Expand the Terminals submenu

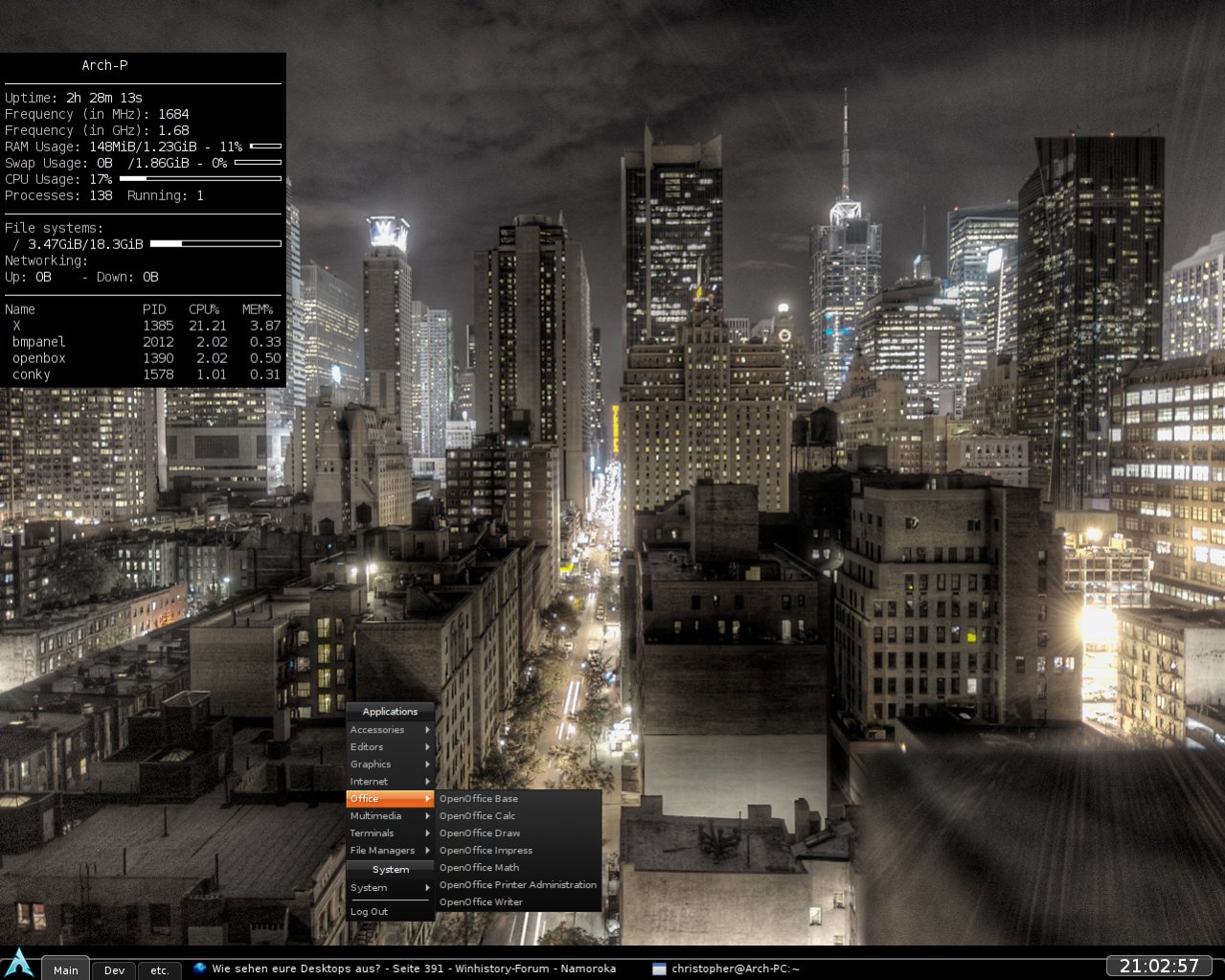pyautogui.click(x=389, y=833)
